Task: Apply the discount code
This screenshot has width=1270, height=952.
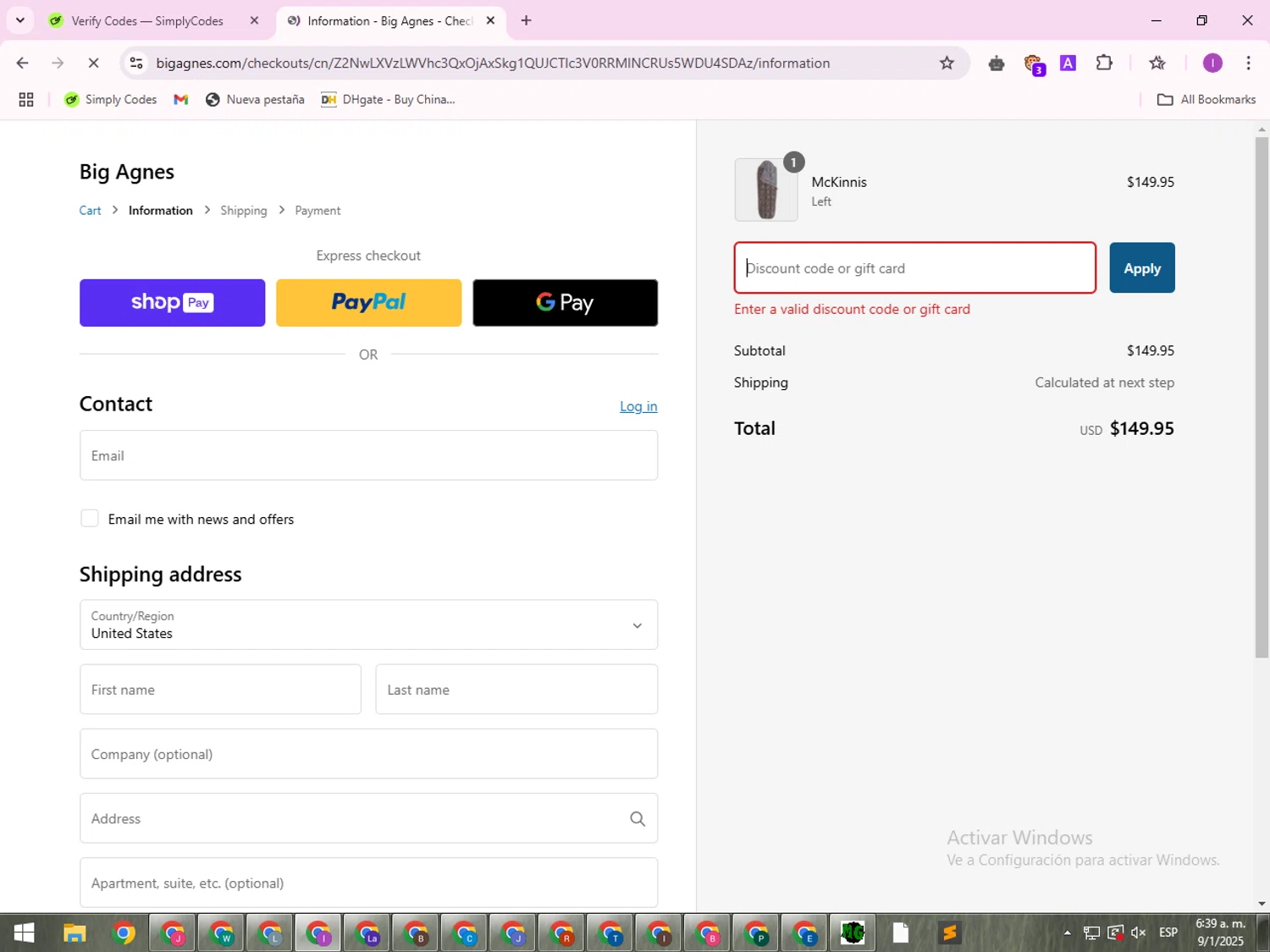Action: [x=1142, y=268]
